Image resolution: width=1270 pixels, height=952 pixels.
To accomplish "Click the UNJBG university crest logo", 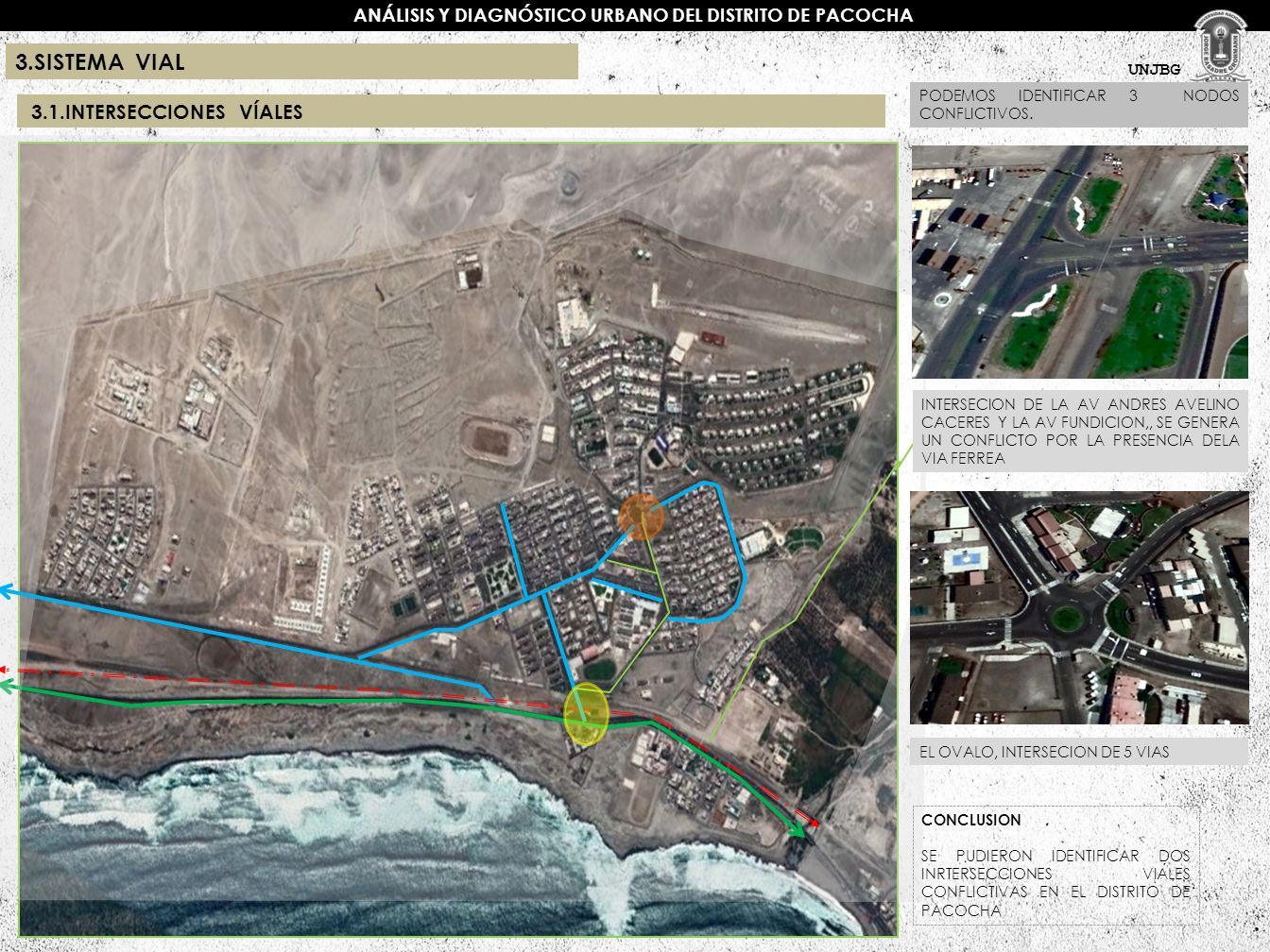I will coord(1224,43).
